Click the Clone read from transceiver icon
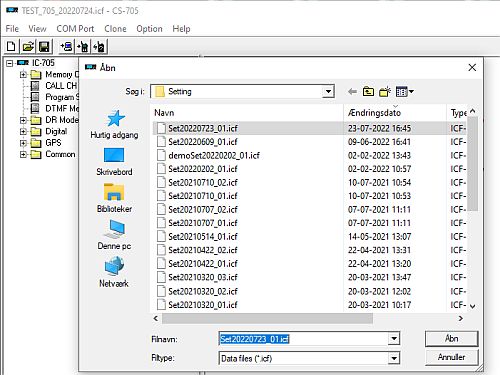Viewport: 500px width, 375px height. coord(83,46)
